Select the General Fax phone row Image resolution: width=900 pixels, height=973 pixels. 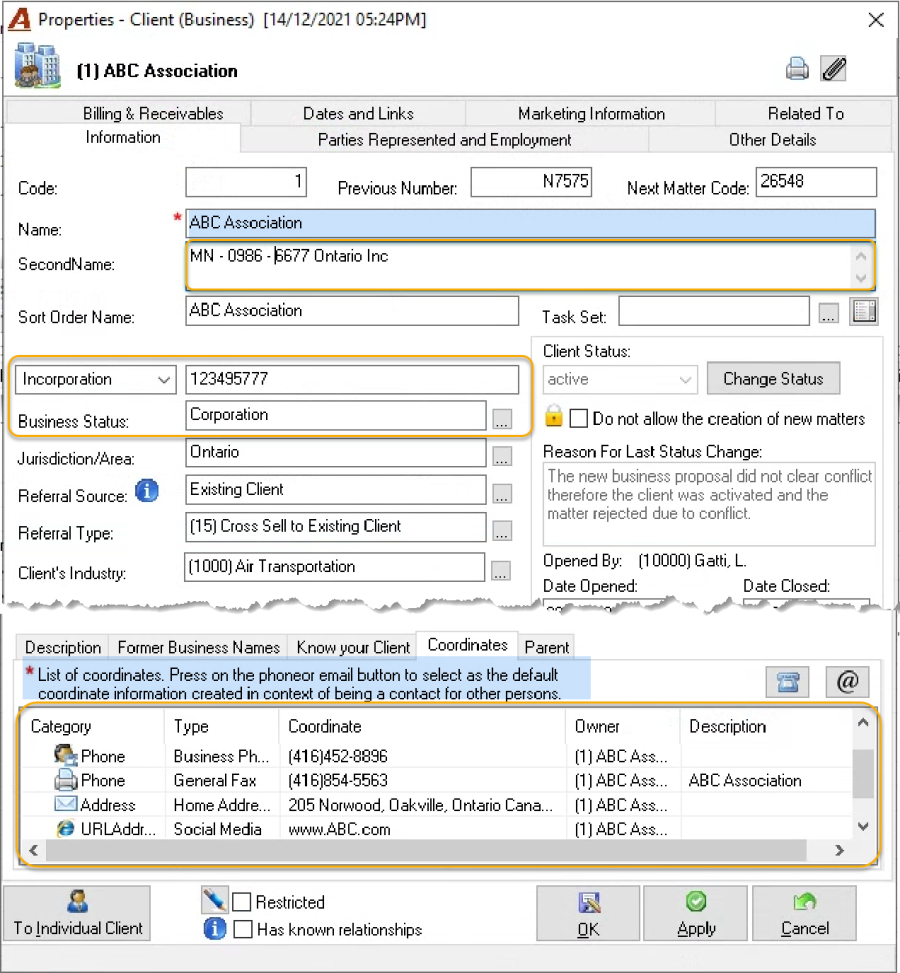click(x=437, y=780)
